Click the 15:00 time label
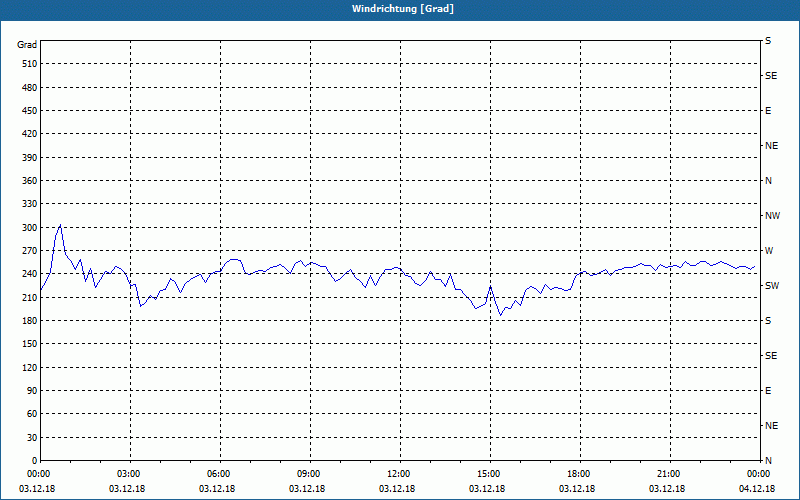This screenshot has width=800, height=500. (489, 474)
